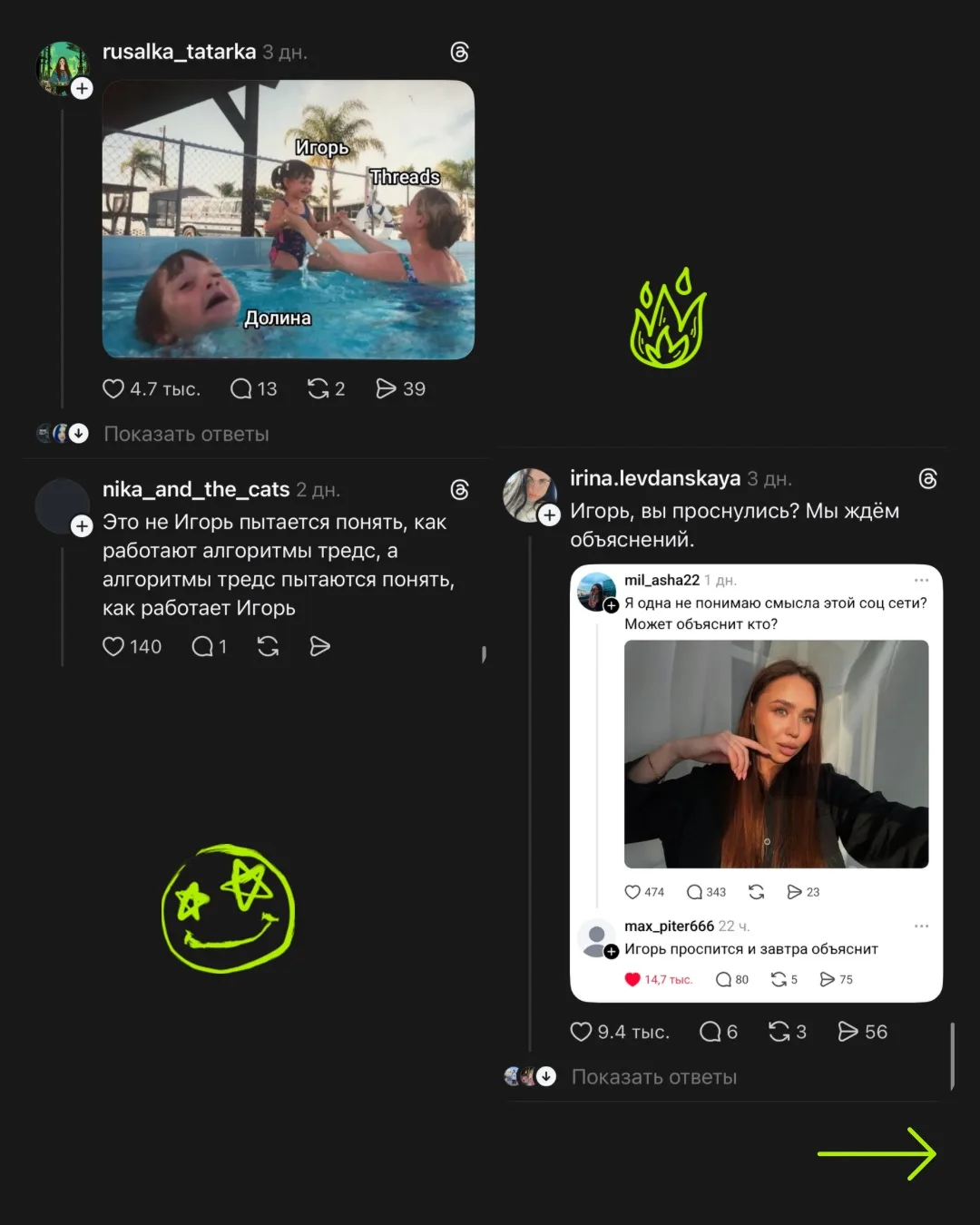The image size is (980, 1225).
Task: Open irina.levdanskaya profile username
Action: click(x=654, y=478)
